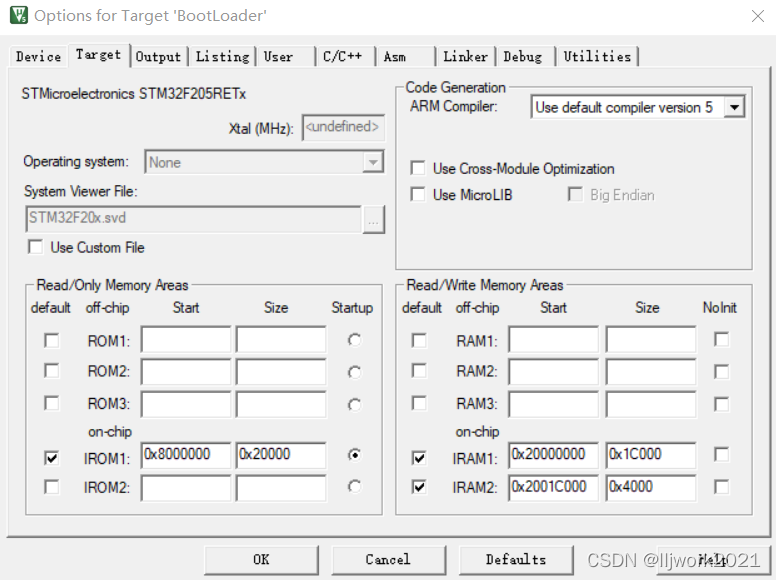Restore settings with Defaults button
Viewport: 776px width, 580px height.
tap(516, 560)
